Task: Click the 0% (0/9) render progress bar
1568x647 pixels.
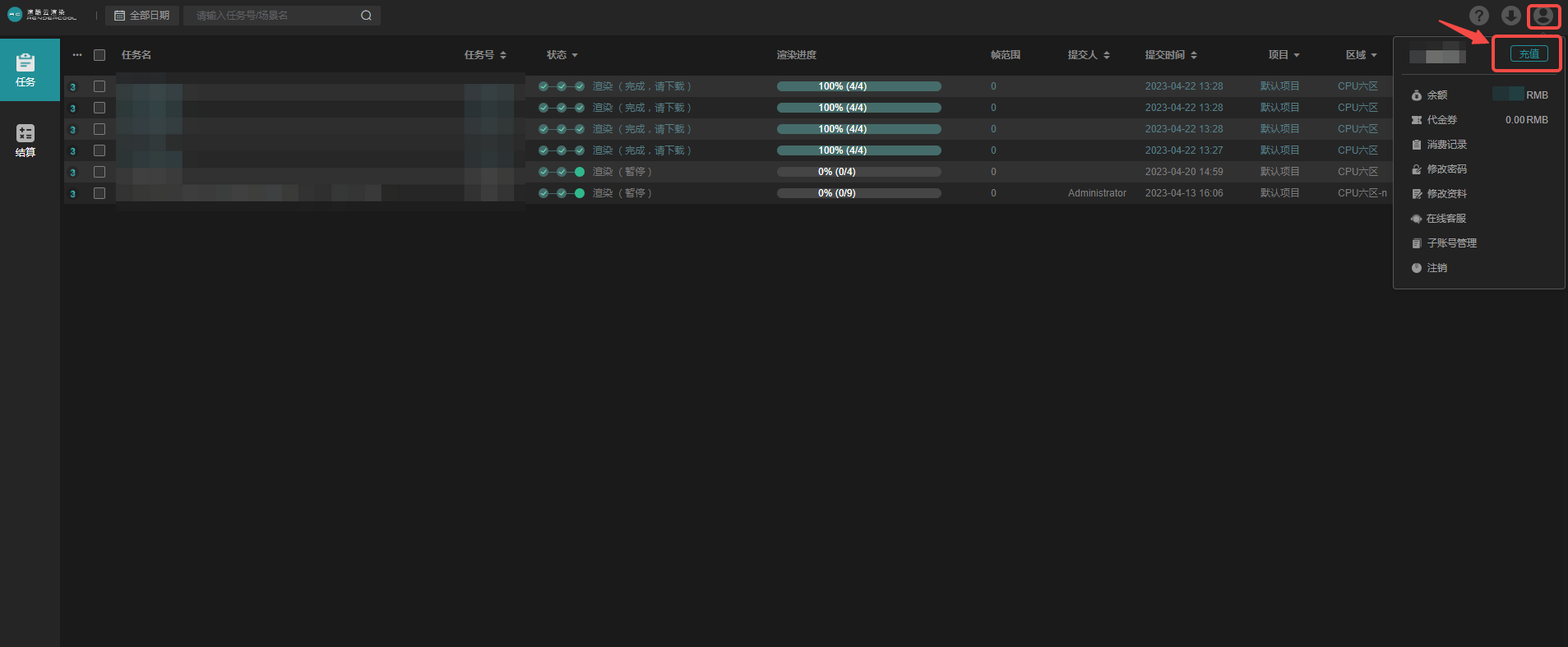Action: tap(858, 193)
